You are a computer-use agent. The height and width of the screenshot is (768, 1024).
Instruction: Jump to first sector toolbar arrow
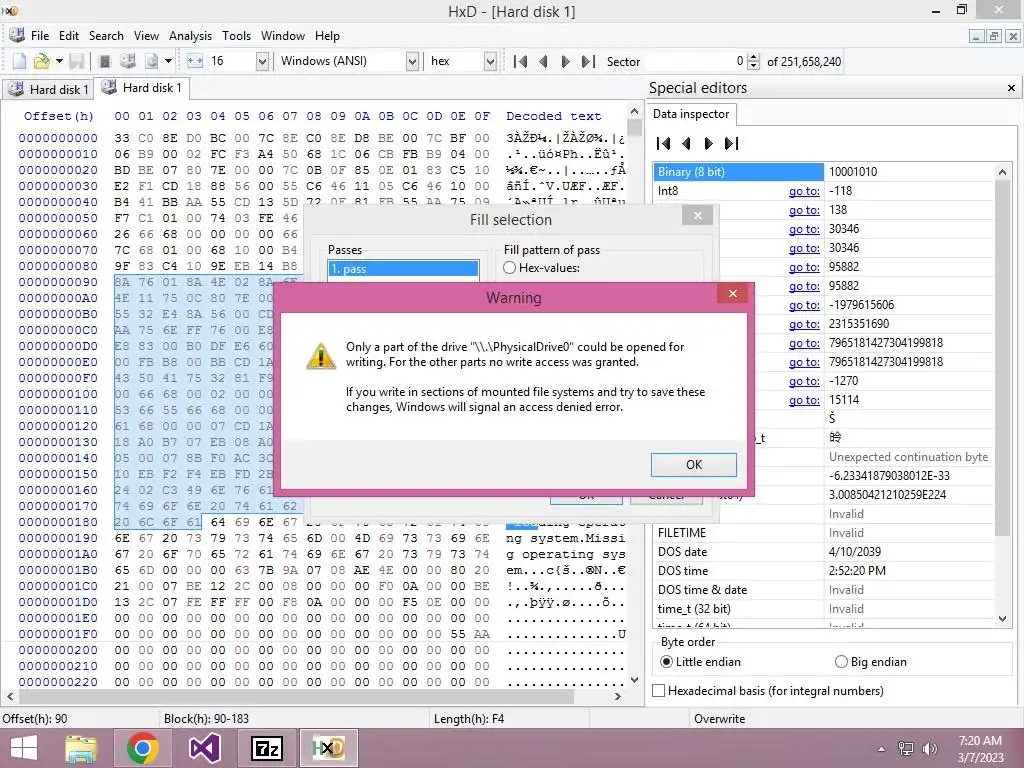[520, 61]
